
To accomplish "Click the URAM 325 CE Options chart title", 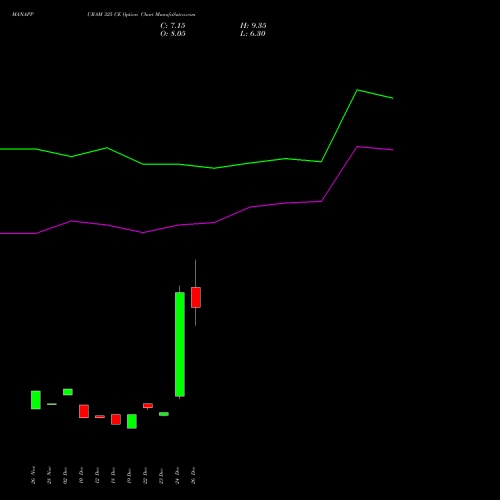I will [141, 15].
